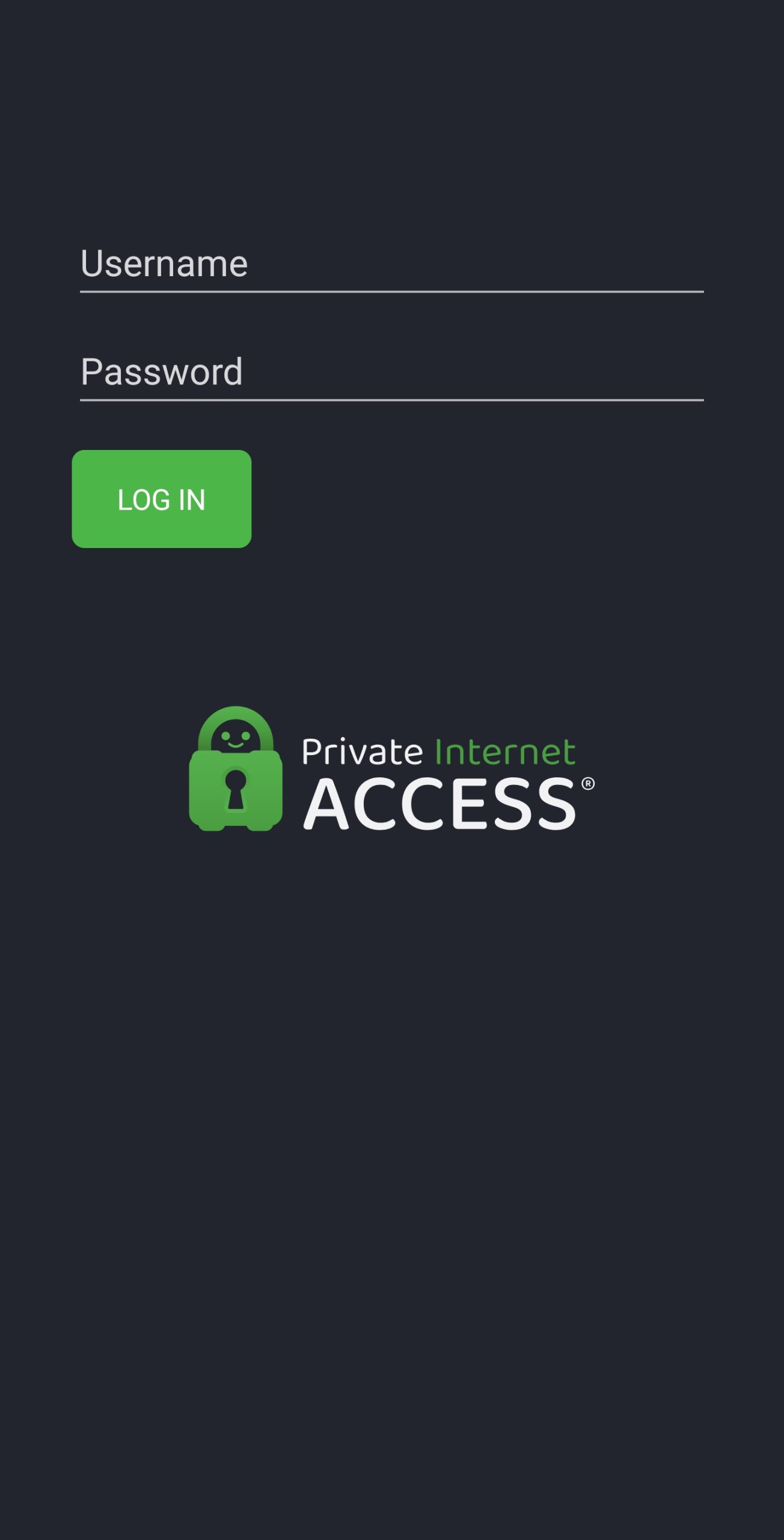Click the Username placeholder text
Viewport: 784px width, 1540px height.
point(164,263)
